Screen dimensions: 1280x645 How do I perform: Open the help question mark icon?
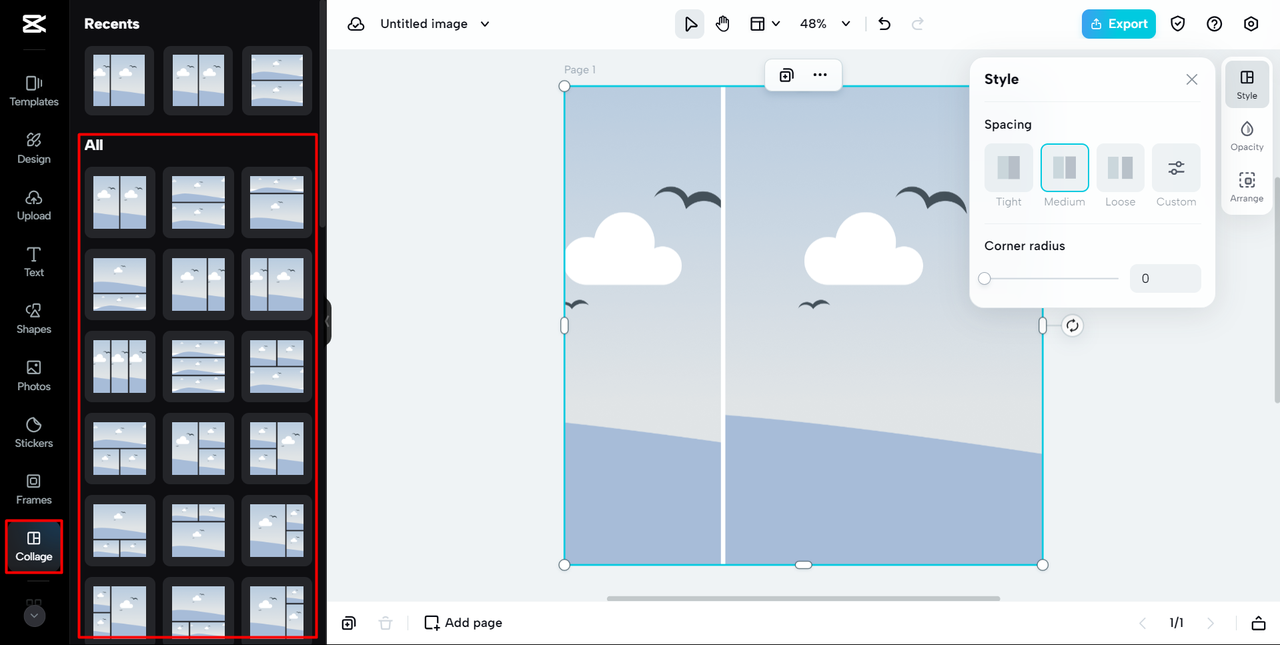pos(1214,24)
